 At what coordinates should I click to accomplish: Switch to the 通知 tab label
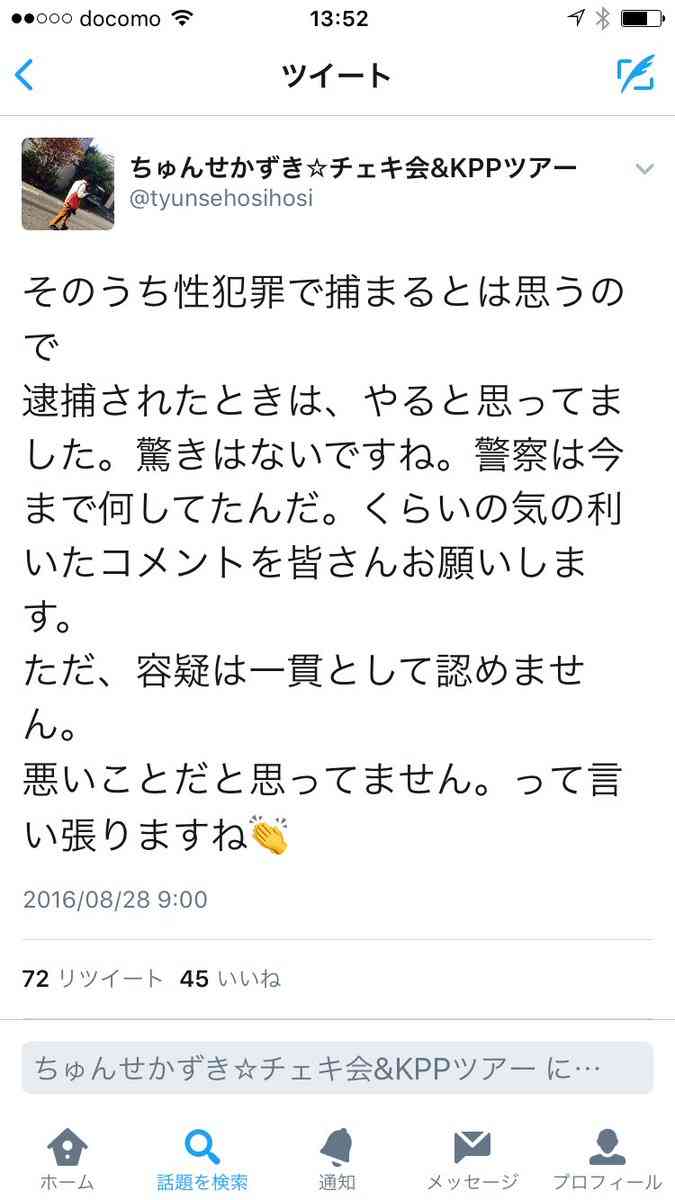coord(337,1182)
